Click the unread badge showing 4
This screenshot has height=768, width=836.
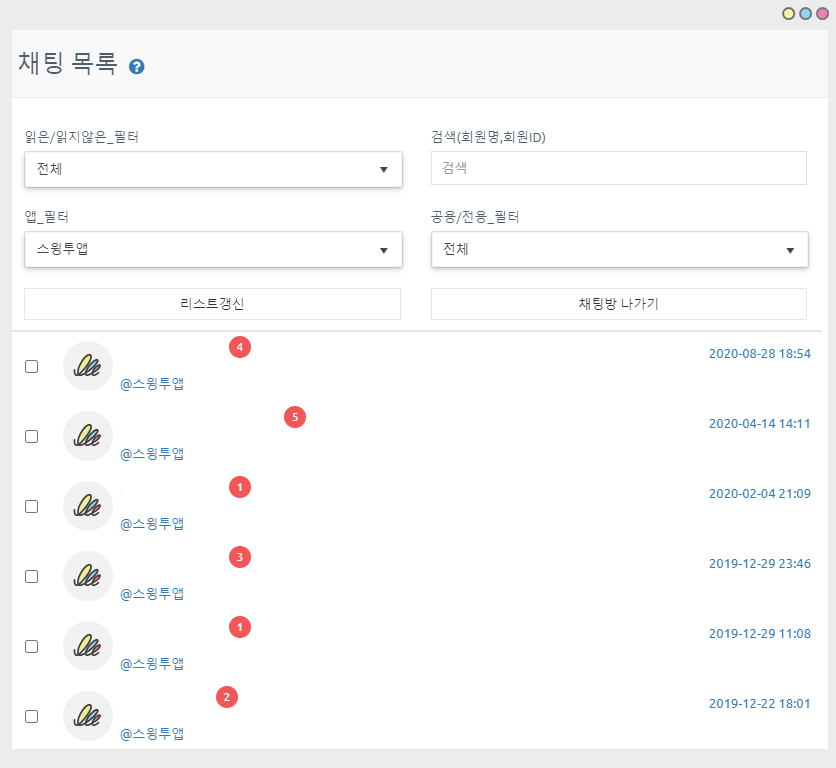pos(239,347)
